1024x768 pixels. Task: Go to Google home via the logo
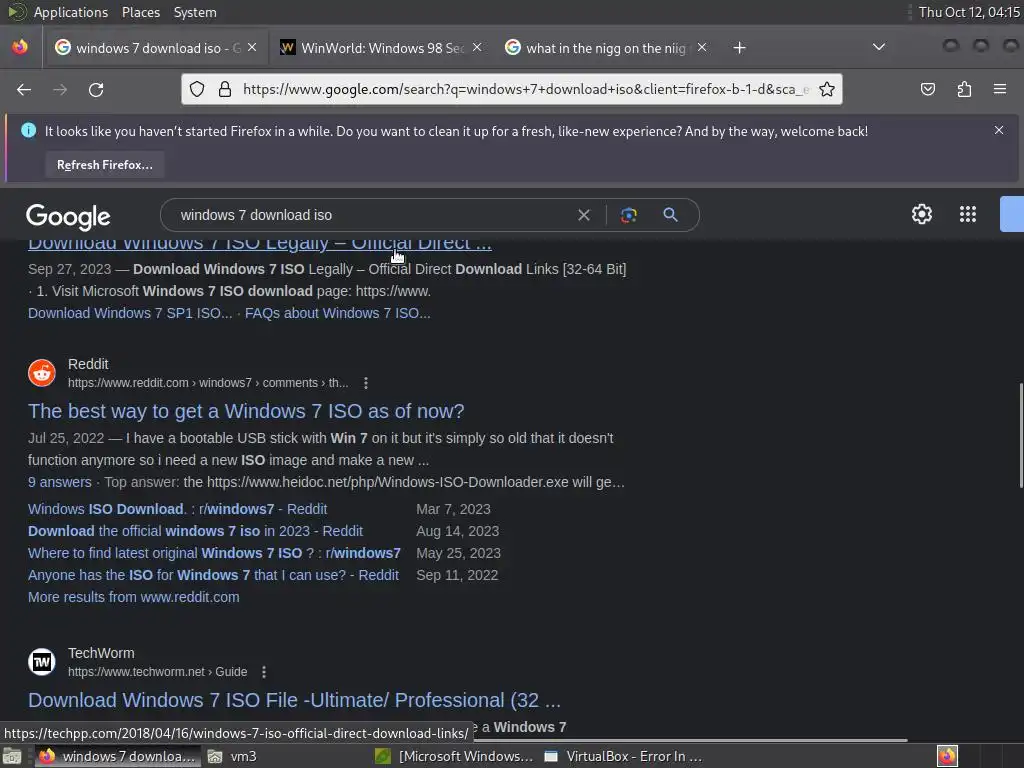pos(68,217)
